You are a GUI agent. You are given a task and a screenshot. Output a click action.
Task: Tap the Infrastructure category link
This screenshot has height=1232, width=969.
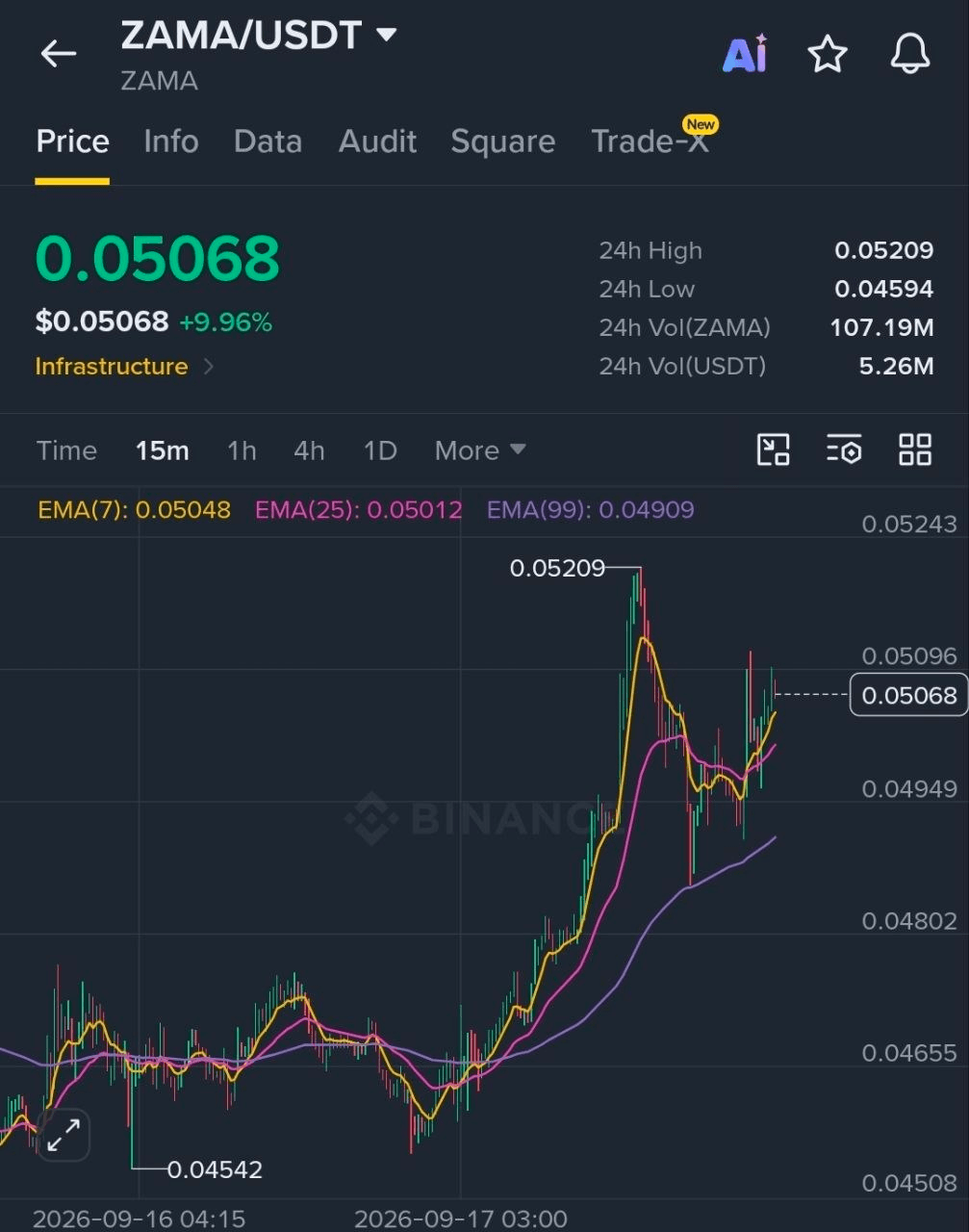point(112,367)
